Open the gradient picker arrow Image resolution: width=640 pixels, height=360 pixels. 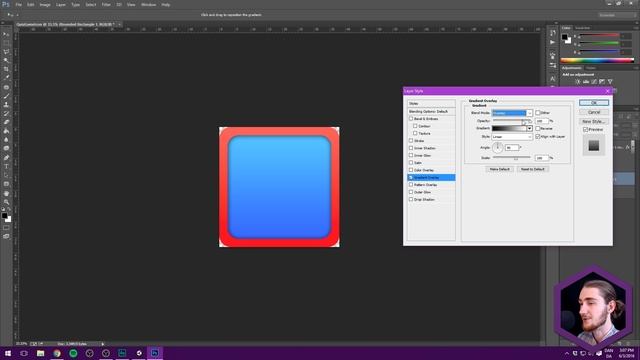[x=529, y=129]
